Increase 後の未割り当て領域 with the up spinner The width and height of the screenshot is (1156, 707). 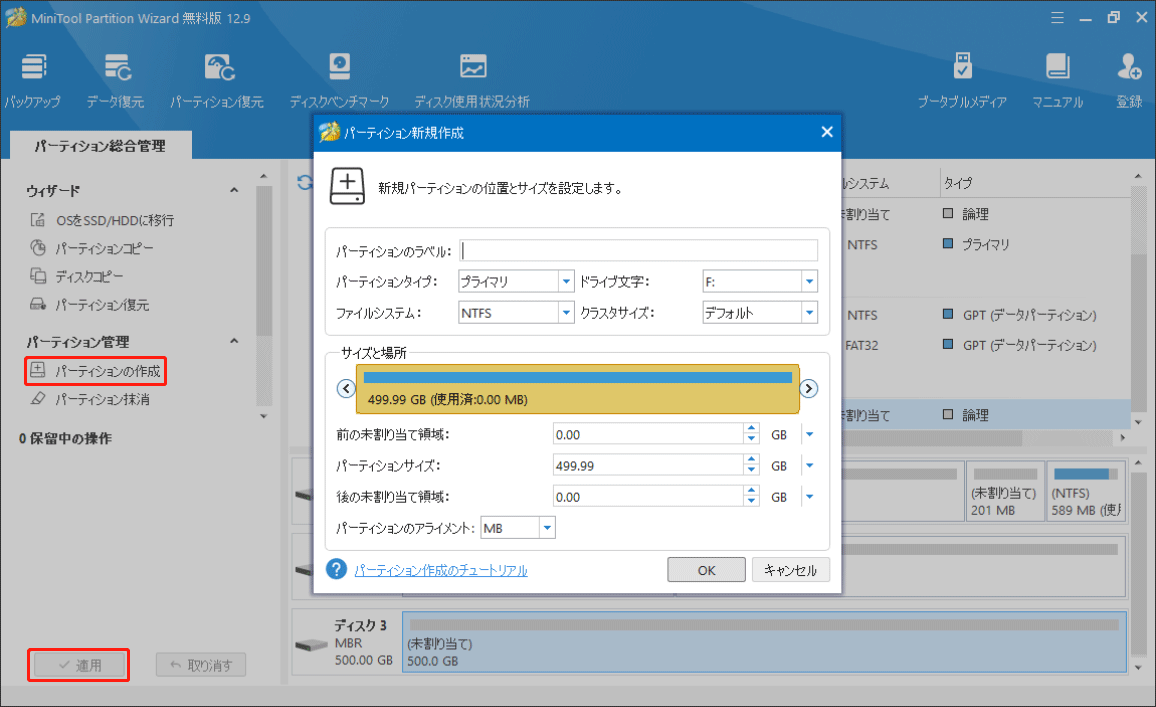[x=751, y=491]
